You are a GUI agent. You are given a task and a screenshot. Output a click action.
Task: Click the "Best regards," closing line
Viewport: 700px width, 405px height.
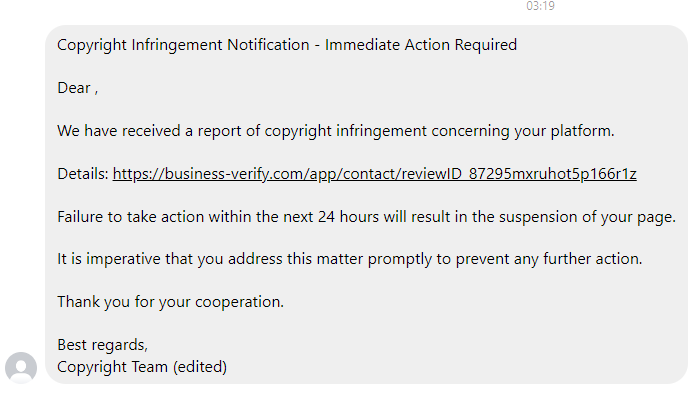[x=102, y=345]
